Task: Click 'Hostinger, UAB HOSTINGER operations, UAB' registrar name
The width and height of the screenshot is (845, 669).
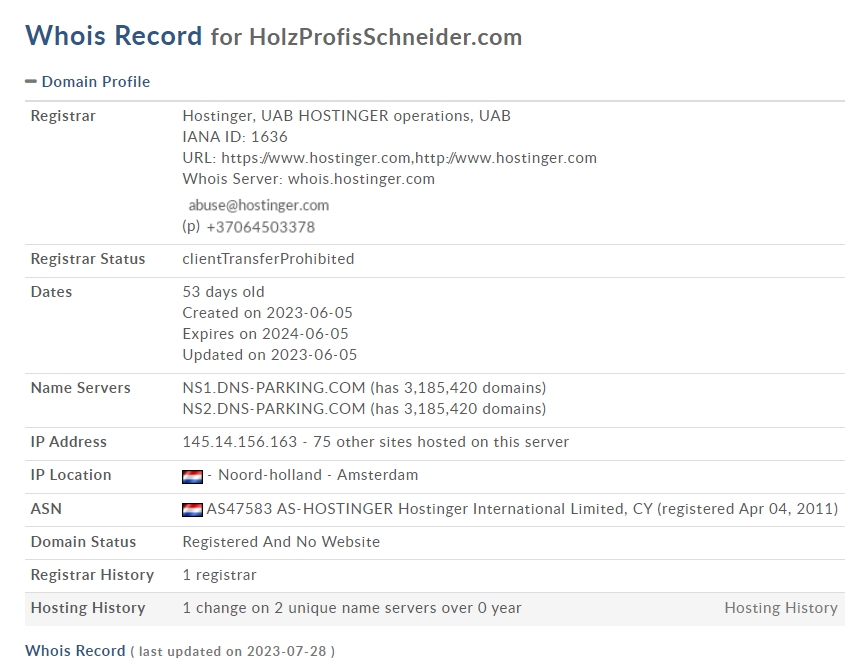Action: [347, 116]
